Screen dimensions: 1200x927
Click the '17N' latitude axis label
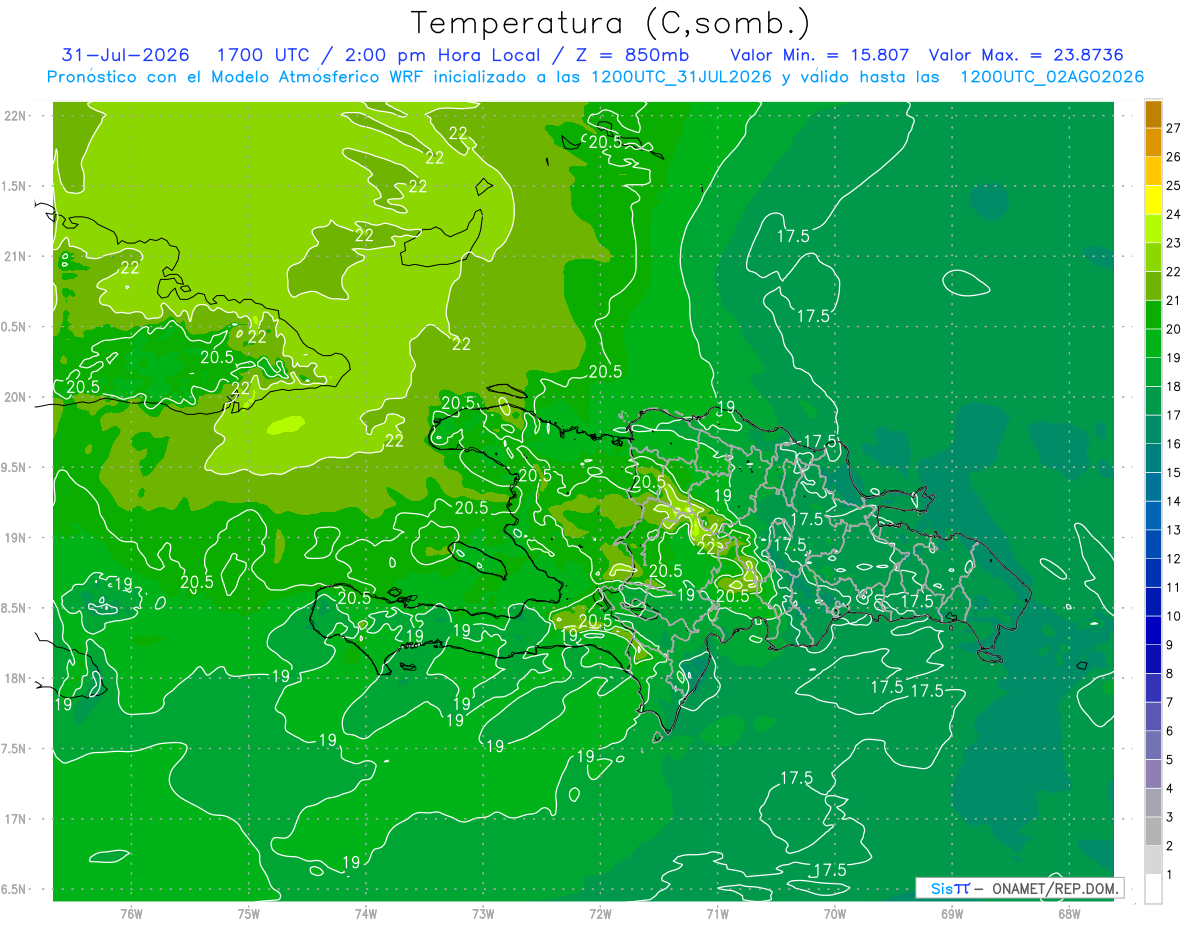pyautogui.click(x=15, y=819)
